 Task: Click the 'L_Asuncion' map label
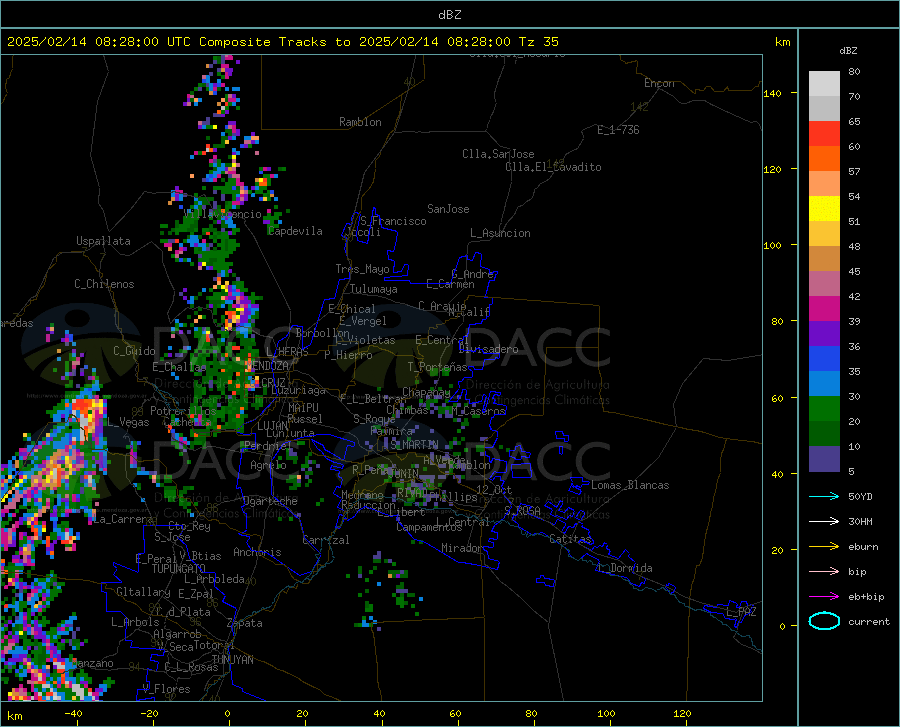point(500,233)
